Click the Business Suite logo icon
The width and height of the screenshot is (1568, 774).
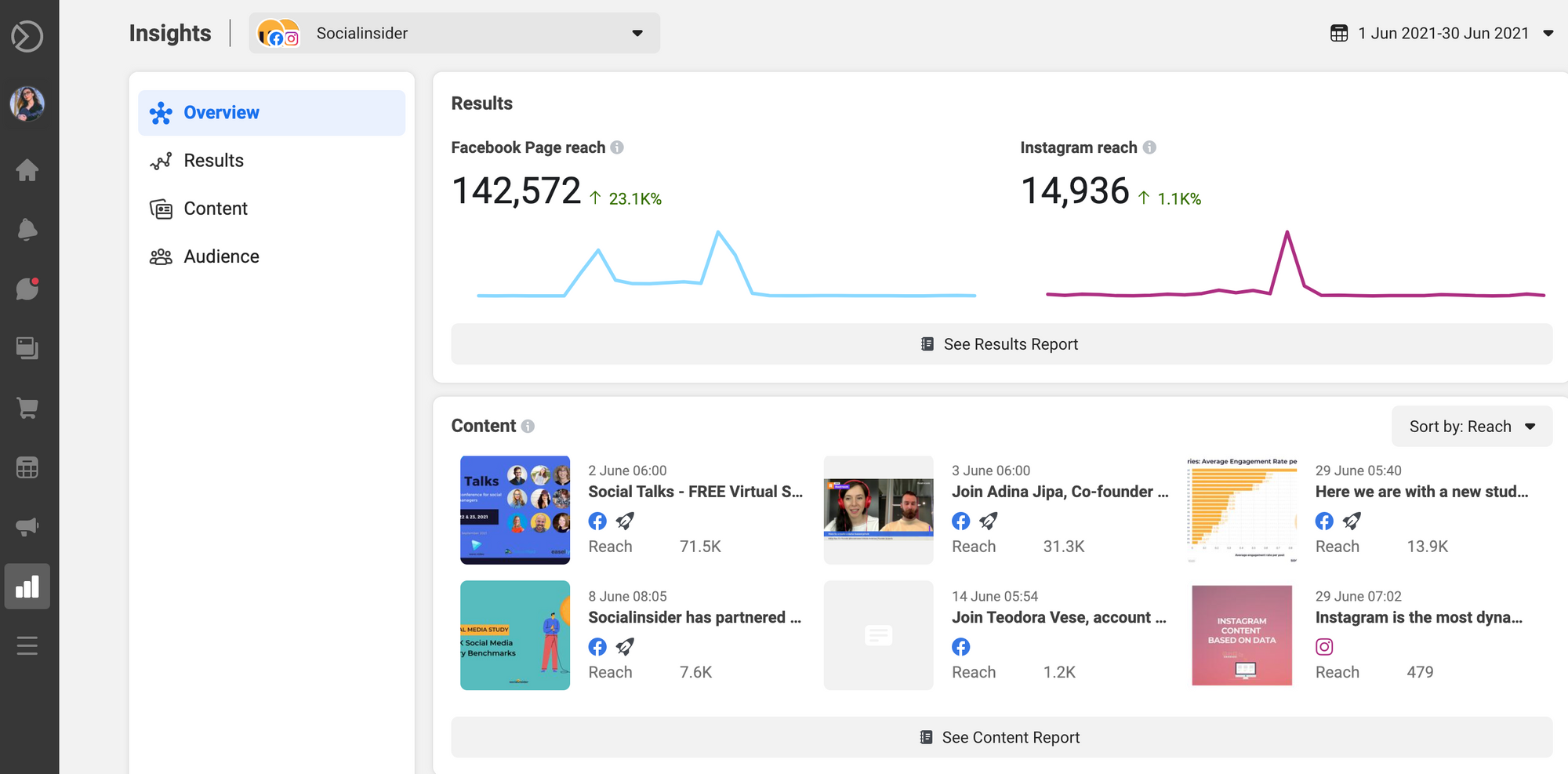(x=27, y=36)
